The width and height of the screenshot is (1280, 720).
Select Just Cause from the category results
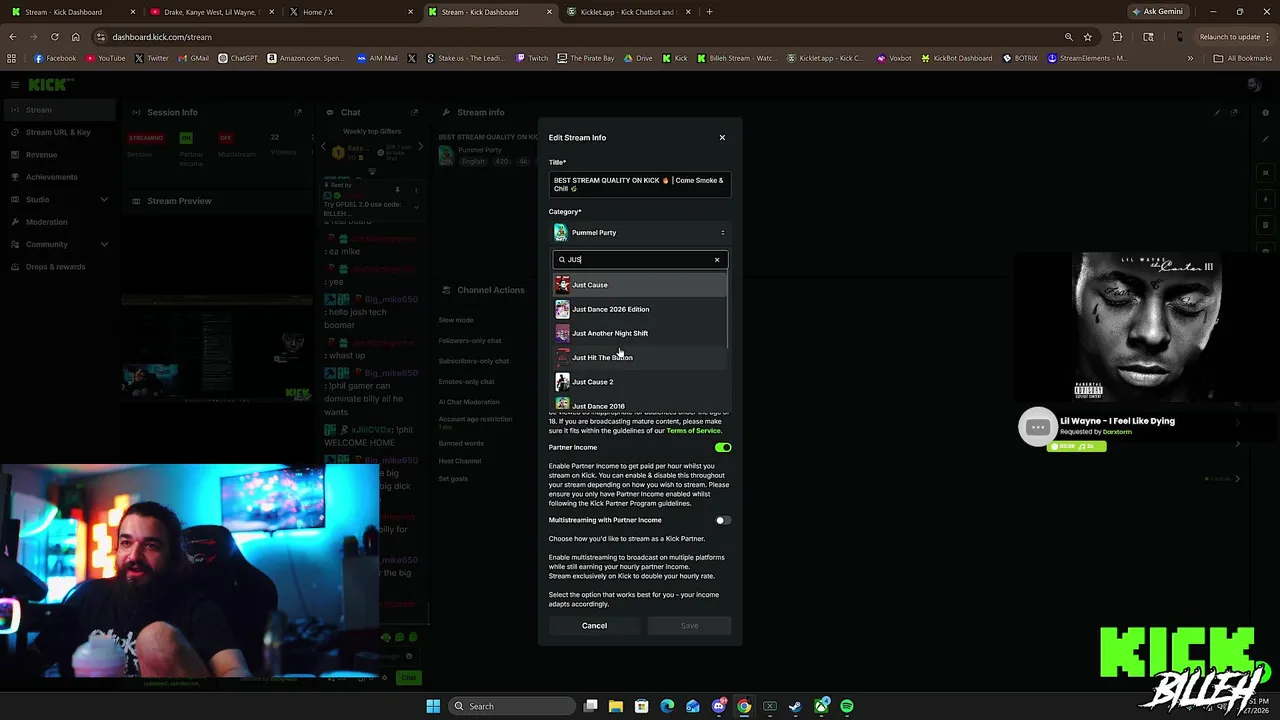click(x=640, y=285)
